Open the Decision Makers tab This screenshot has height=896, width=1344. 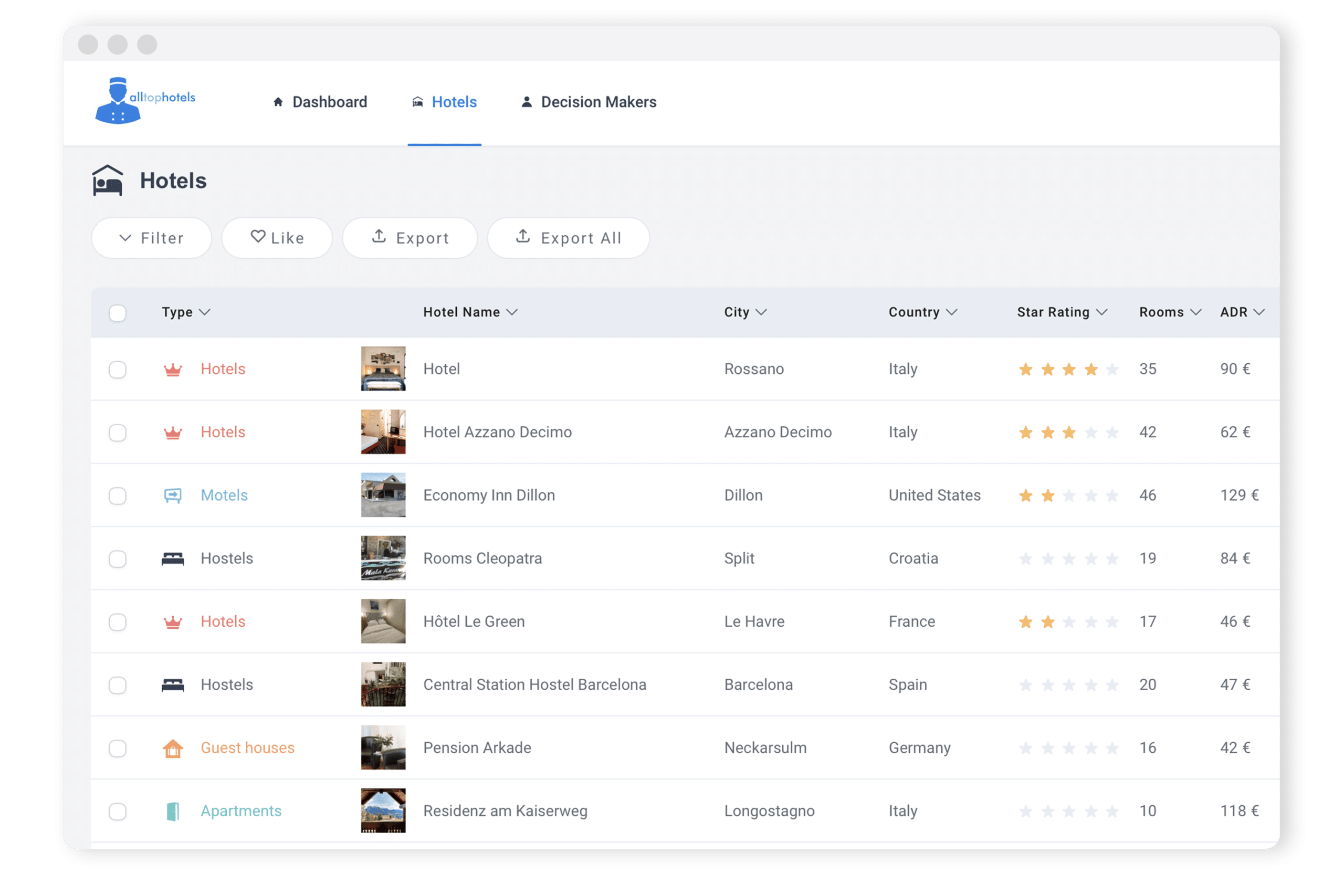589,102
